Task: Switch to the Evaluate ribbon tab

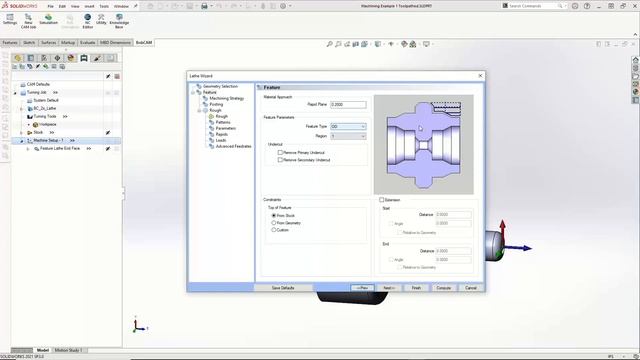Action: point(87,42)
